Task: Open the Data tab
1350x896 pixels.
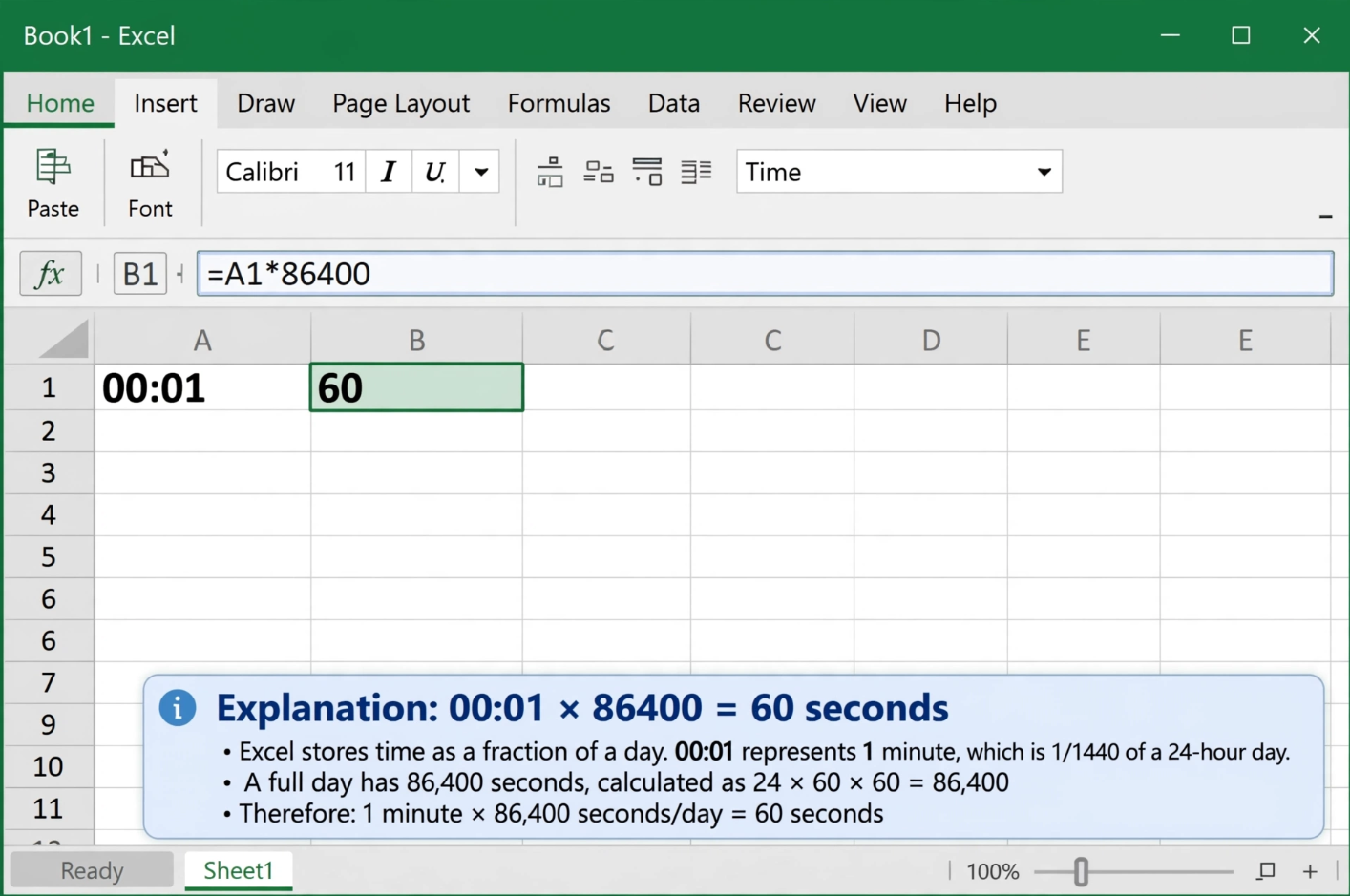Action: tap(674, 103)
